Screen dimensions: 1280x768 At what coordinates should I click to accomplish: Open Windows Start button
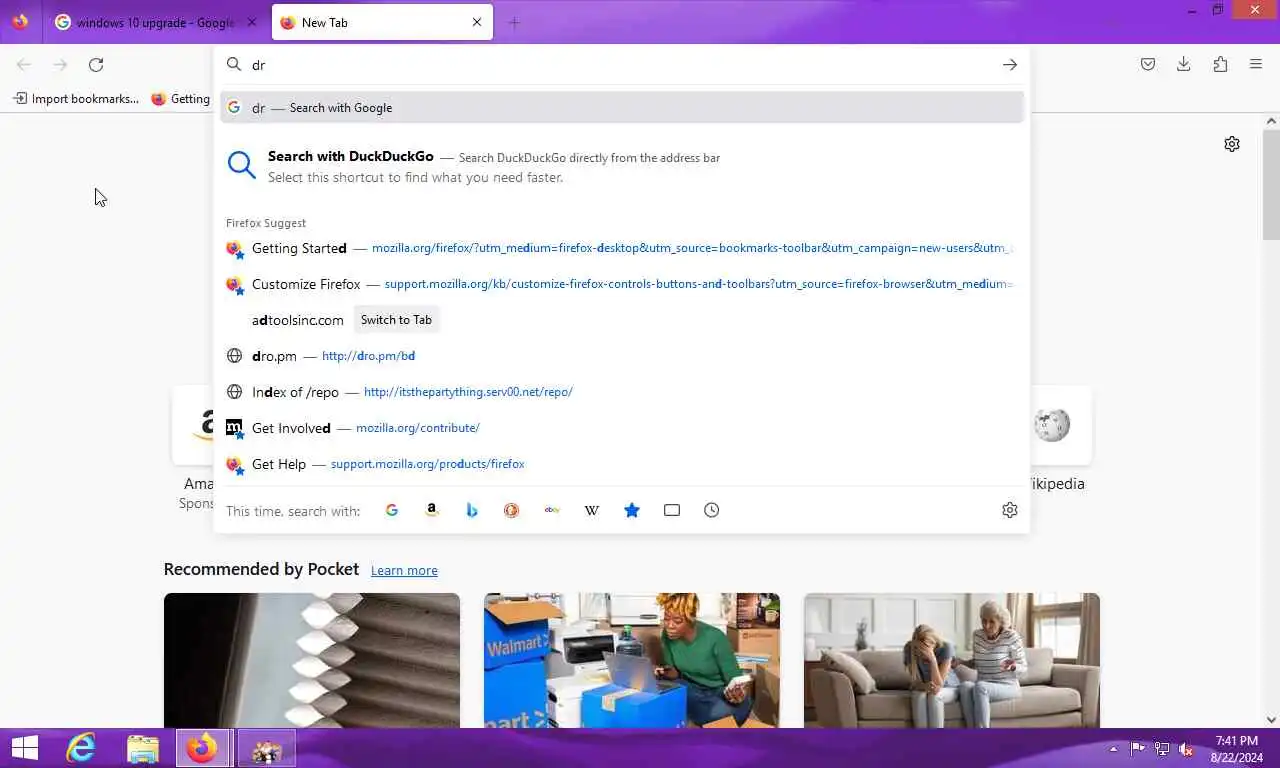24,748
